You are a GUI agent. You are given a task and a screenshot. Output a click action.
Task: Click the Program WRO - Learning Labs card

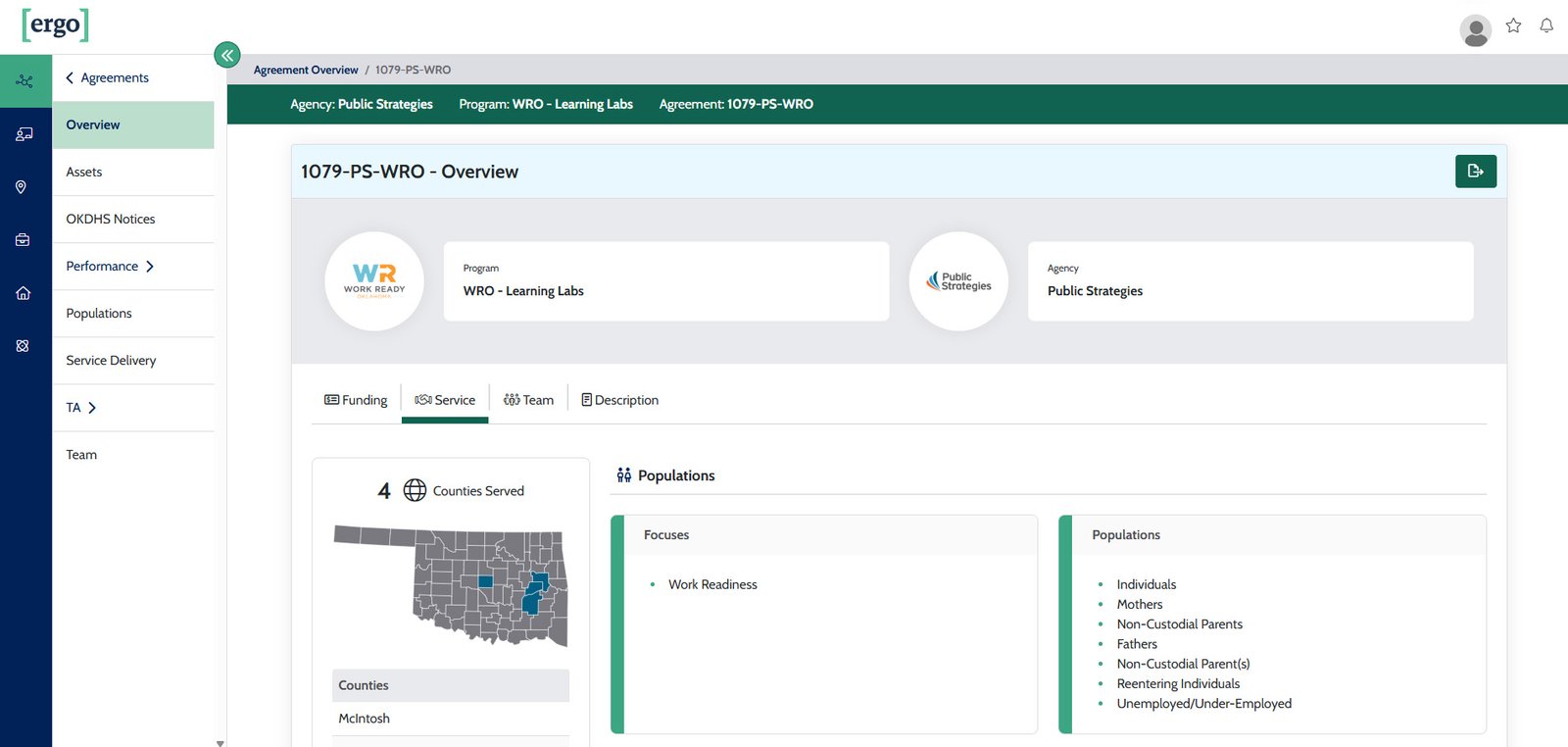click(x=666, y=281)
